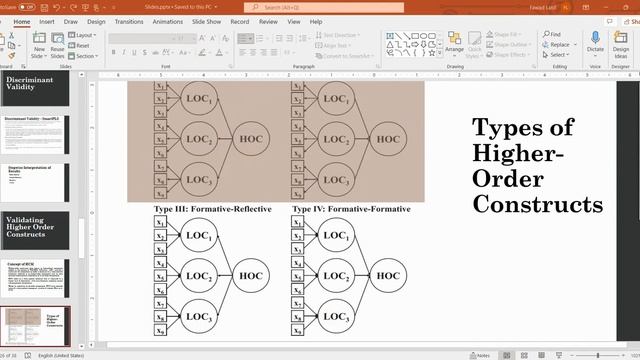Pick the font color
Image resolution: width=640 pixels, height=360 pixels.
(220, 52)
